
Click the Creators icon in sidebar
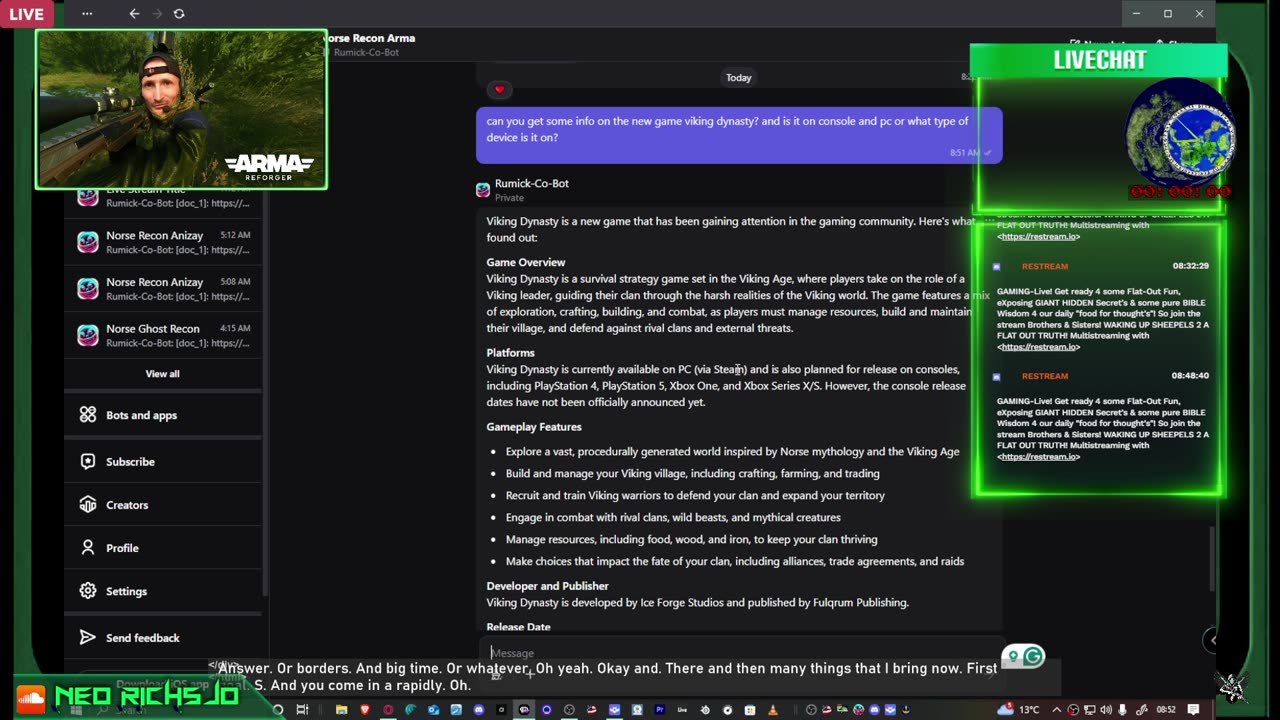tap(88, 505)
